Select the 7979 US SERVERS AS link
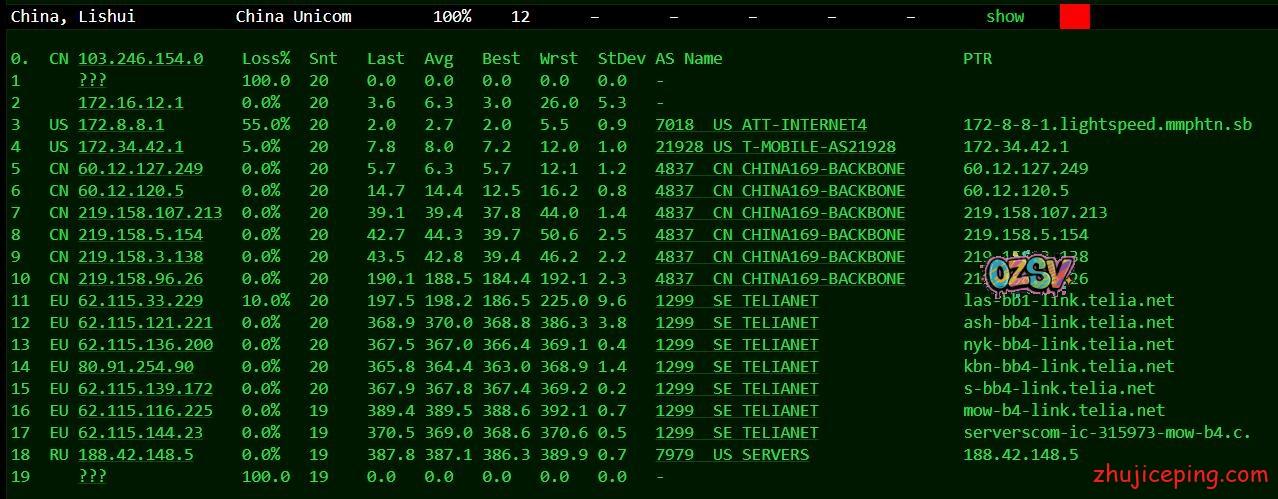Viewport: 1278px width, 499px height. coord(732,455)
